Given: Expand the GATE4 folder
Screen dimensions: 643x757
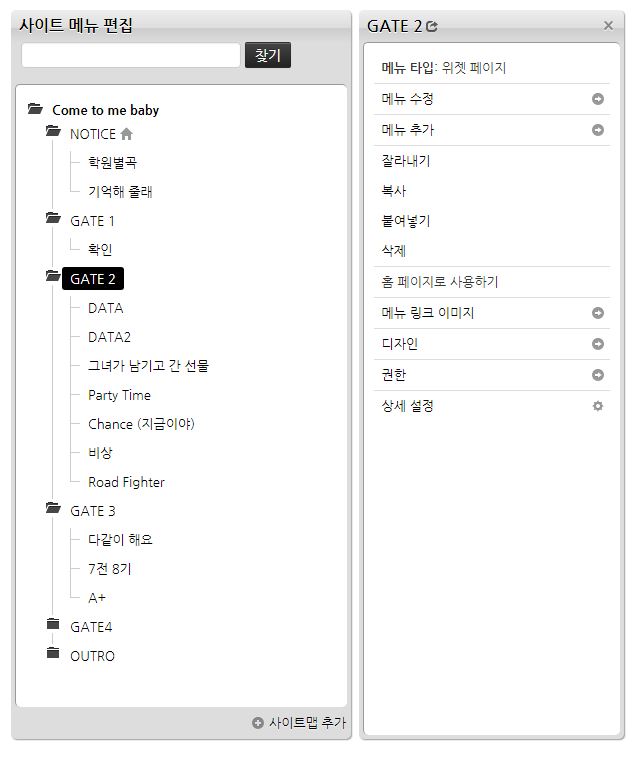Looking at the screenshot, I should (x=53, y=625).
